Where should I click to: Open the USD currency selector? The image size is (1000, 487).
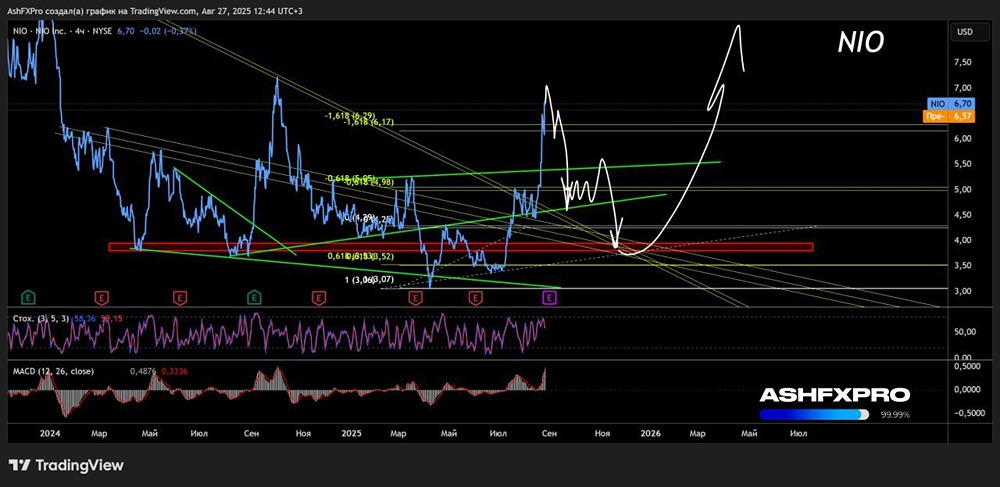[x=968, y=32]
